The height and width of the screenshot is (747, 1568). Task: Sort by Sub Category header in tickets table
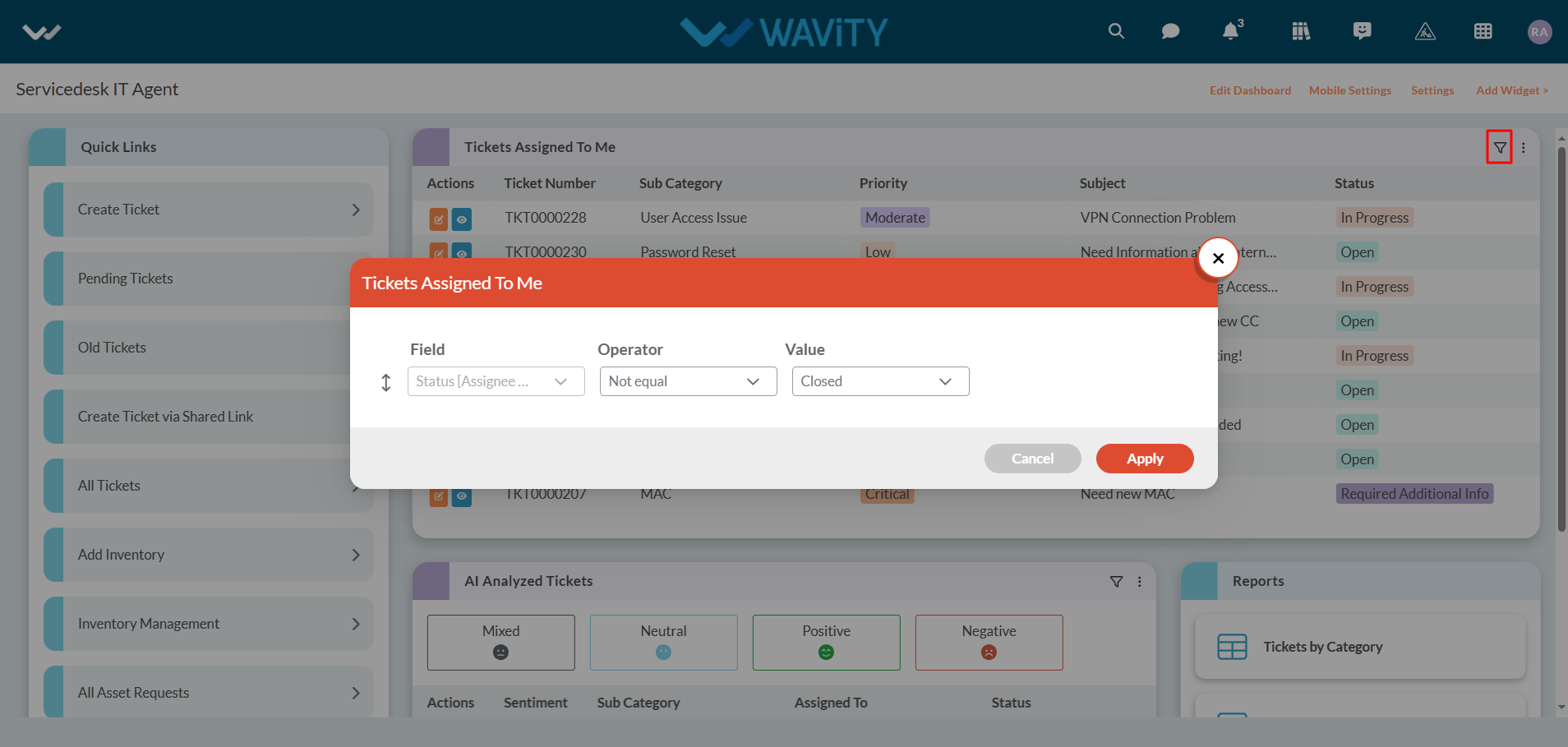pyautogui.click(x=680, y=183)
